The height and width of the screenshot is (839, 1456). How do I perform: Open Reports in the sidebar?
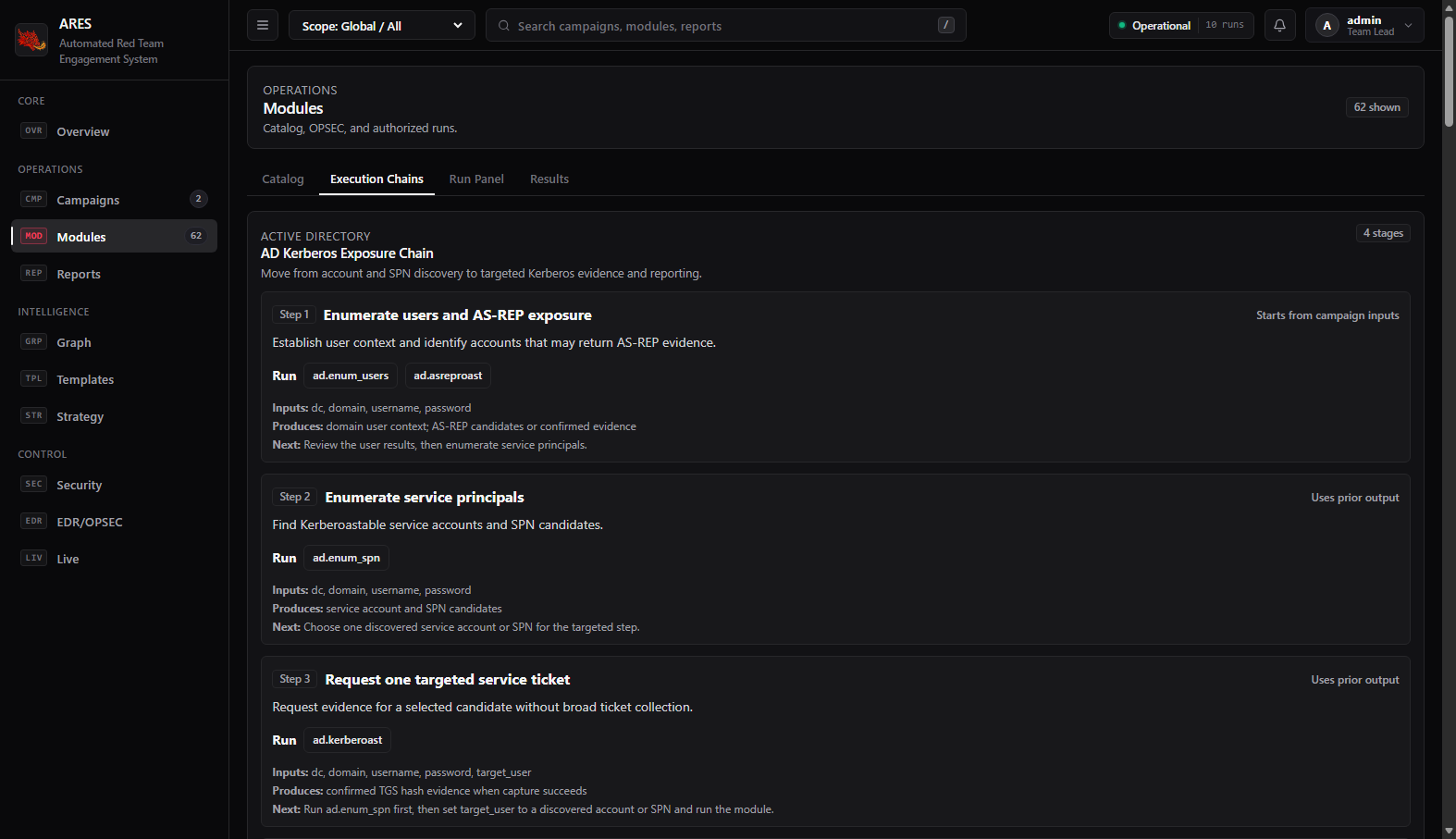pos(114,274)
